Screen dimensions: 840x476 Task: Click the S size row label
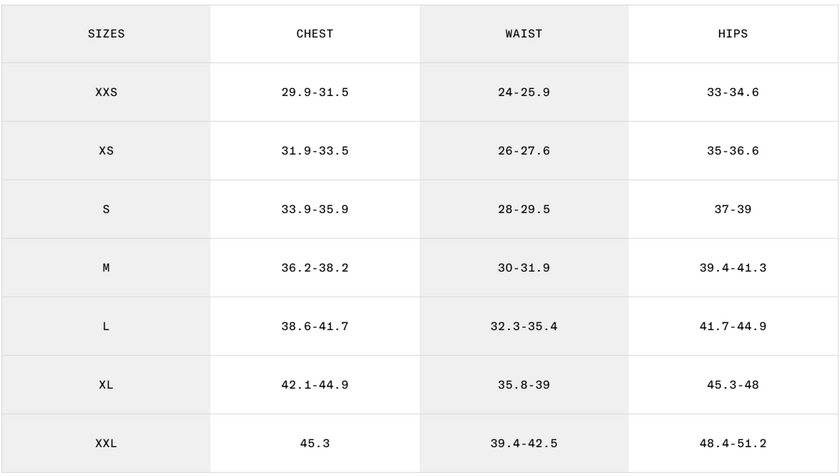106,209
